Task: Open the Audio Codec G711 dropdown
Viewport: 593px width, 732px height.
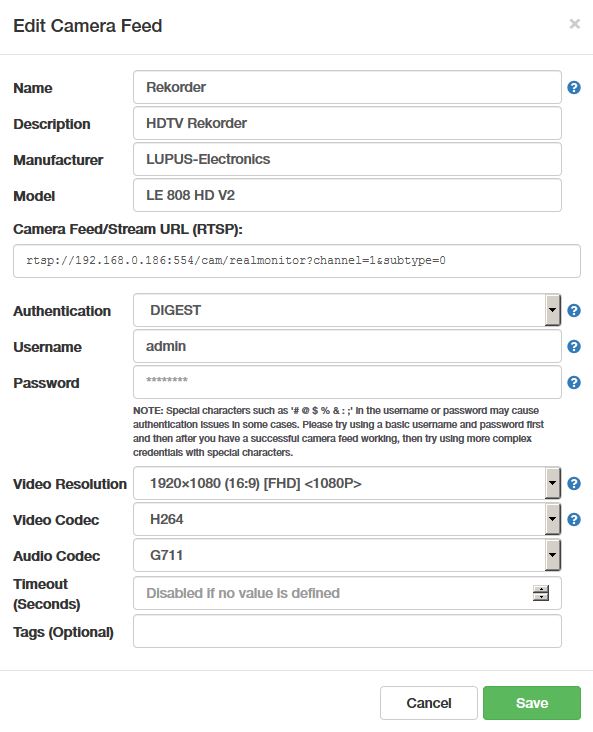Action: [347, 555]
